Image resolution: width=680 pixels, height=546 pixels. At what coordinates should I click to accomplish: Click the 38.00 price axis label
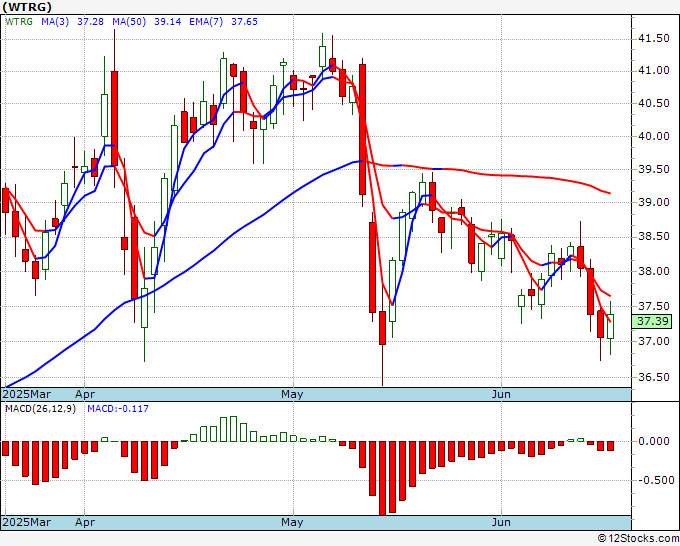pyautogui.click(x=654, y=271)
